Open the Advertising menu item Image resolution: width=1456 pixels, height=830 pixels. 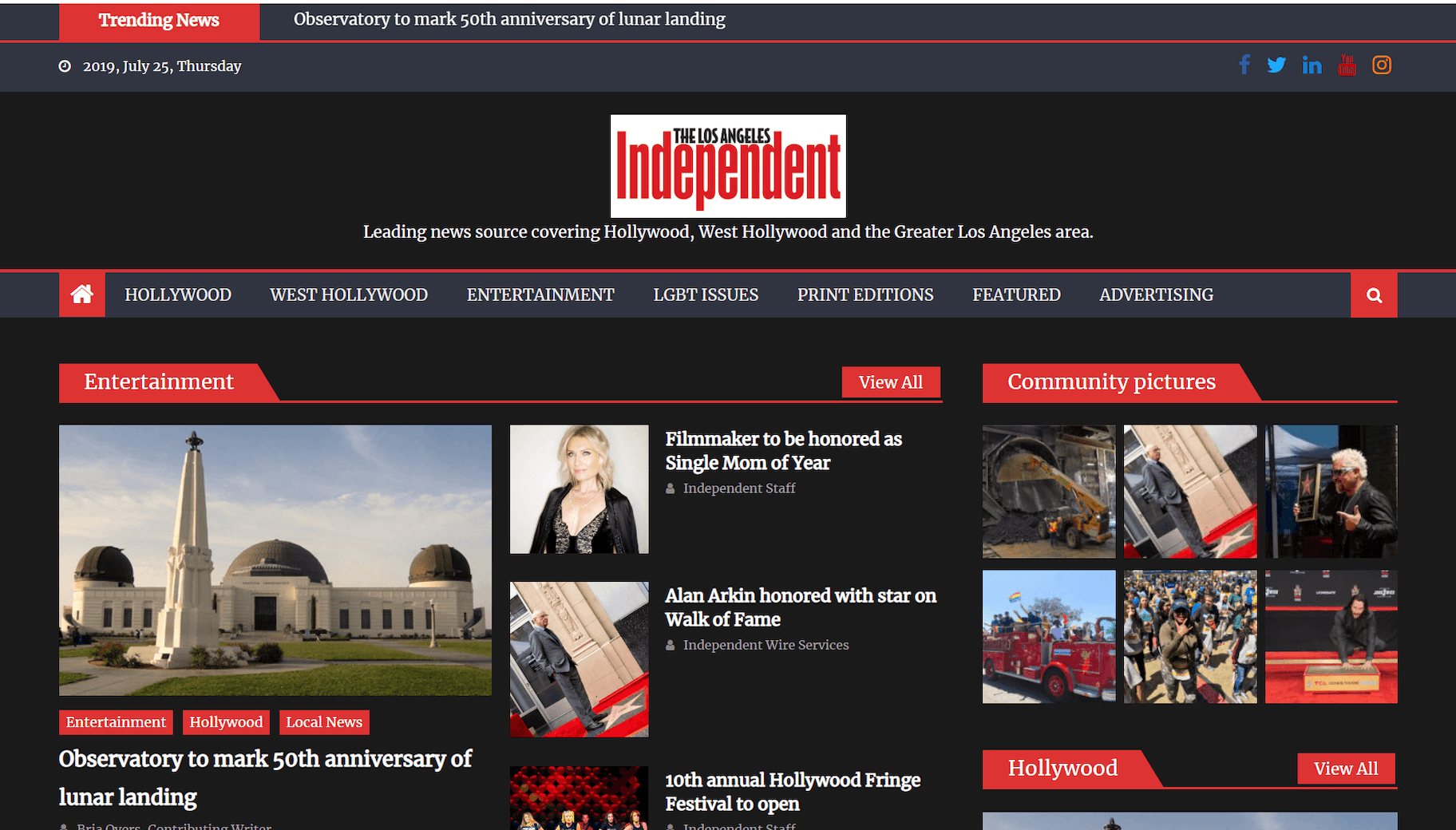pyautogui.click(x=1156, y=294)
